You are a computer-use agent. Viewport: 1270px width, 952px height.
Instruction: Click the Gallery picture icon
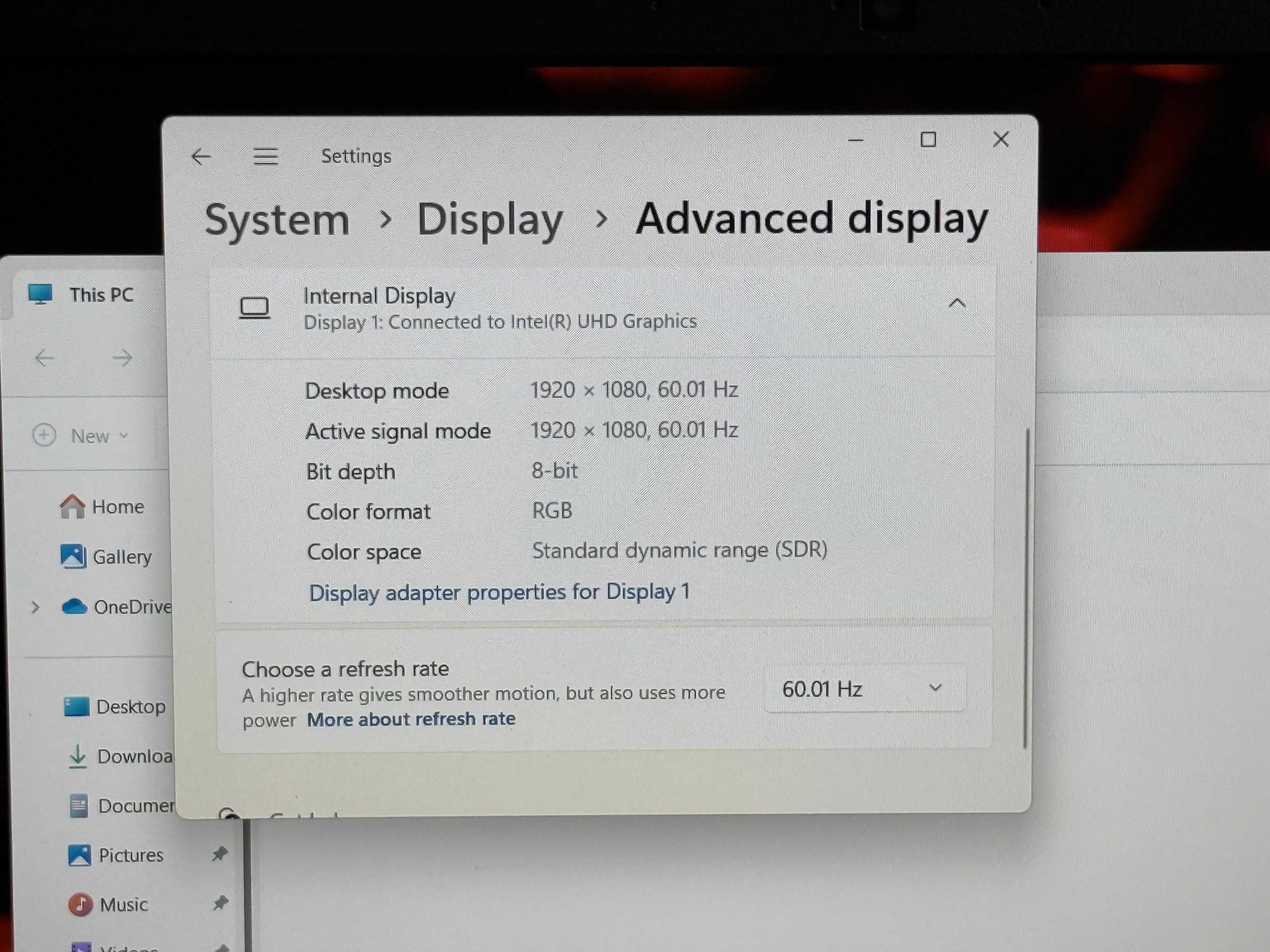73,556
